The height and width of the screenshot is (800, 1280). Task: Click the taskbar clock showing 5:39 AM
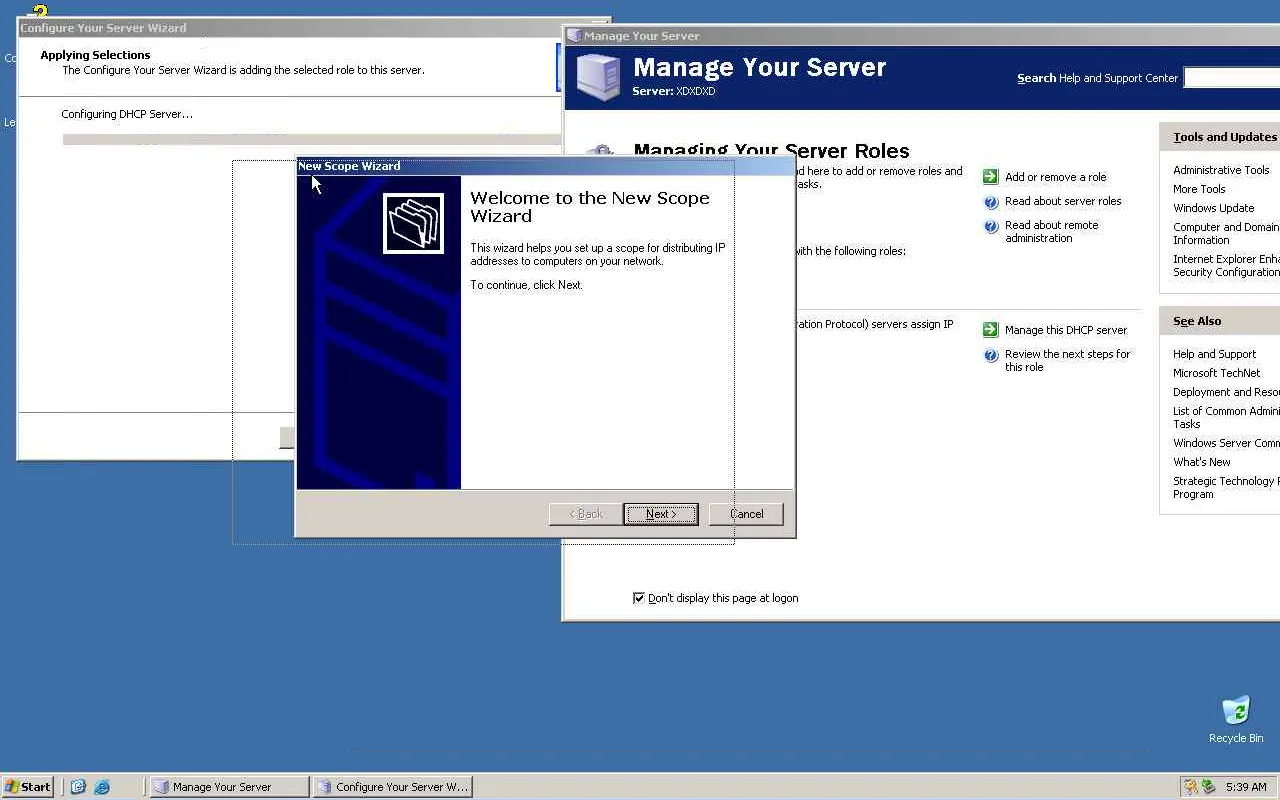point(1246,787)
